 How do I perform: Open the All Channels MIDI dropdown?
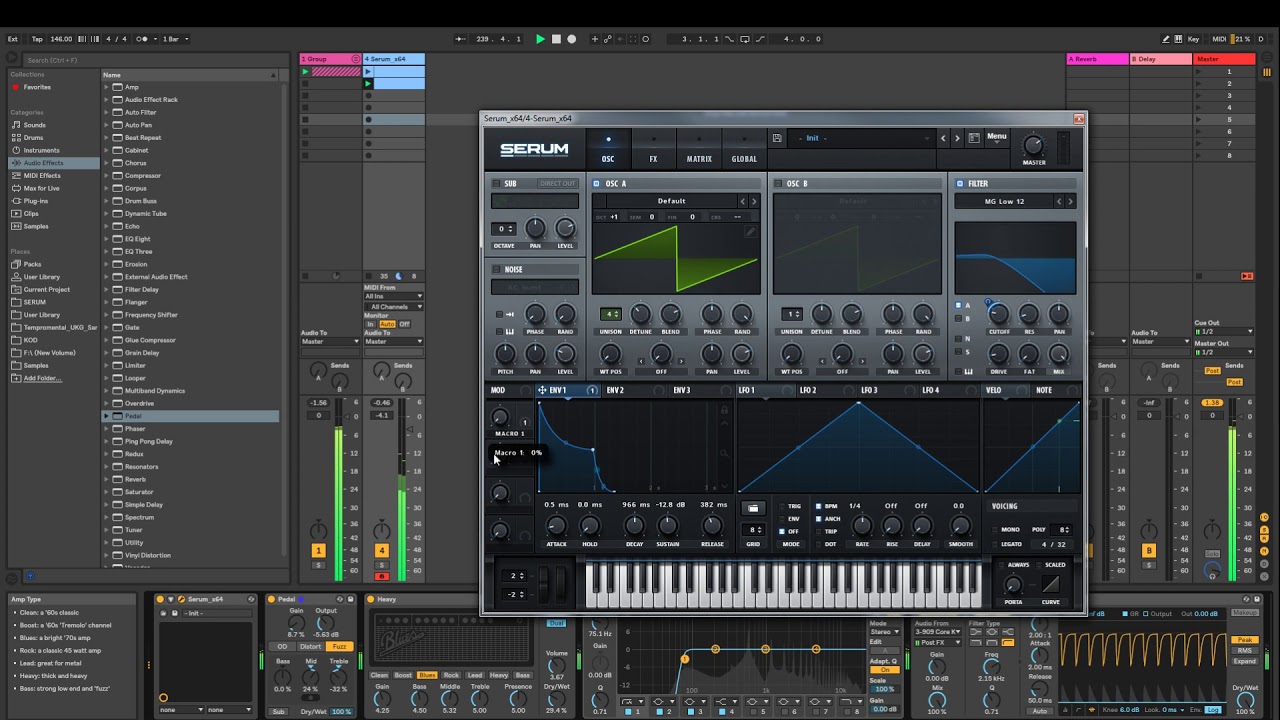pos(393,307)
